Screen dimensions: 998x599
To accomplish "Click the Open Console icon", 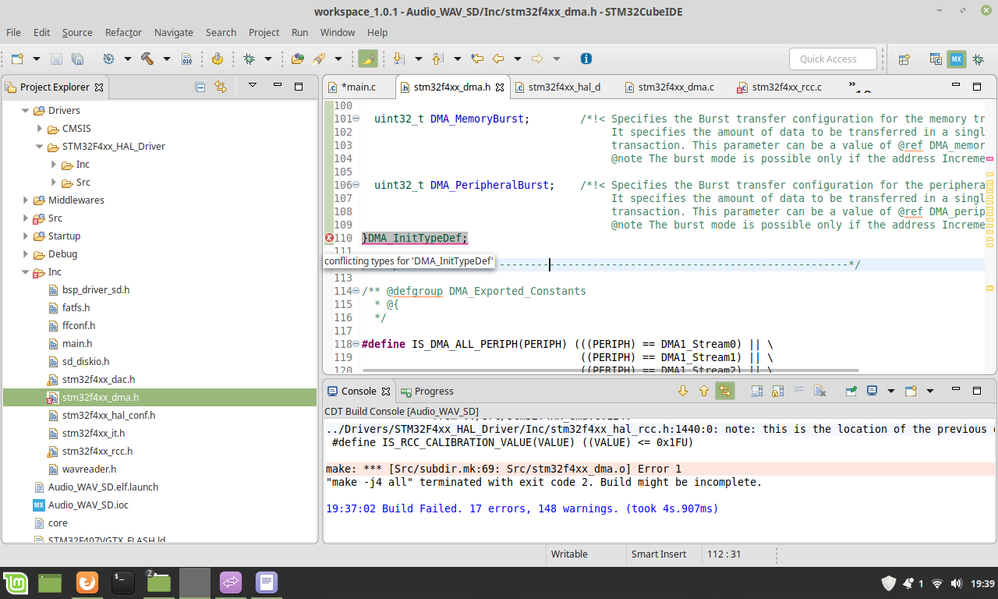I will click(x=911, y=391).
